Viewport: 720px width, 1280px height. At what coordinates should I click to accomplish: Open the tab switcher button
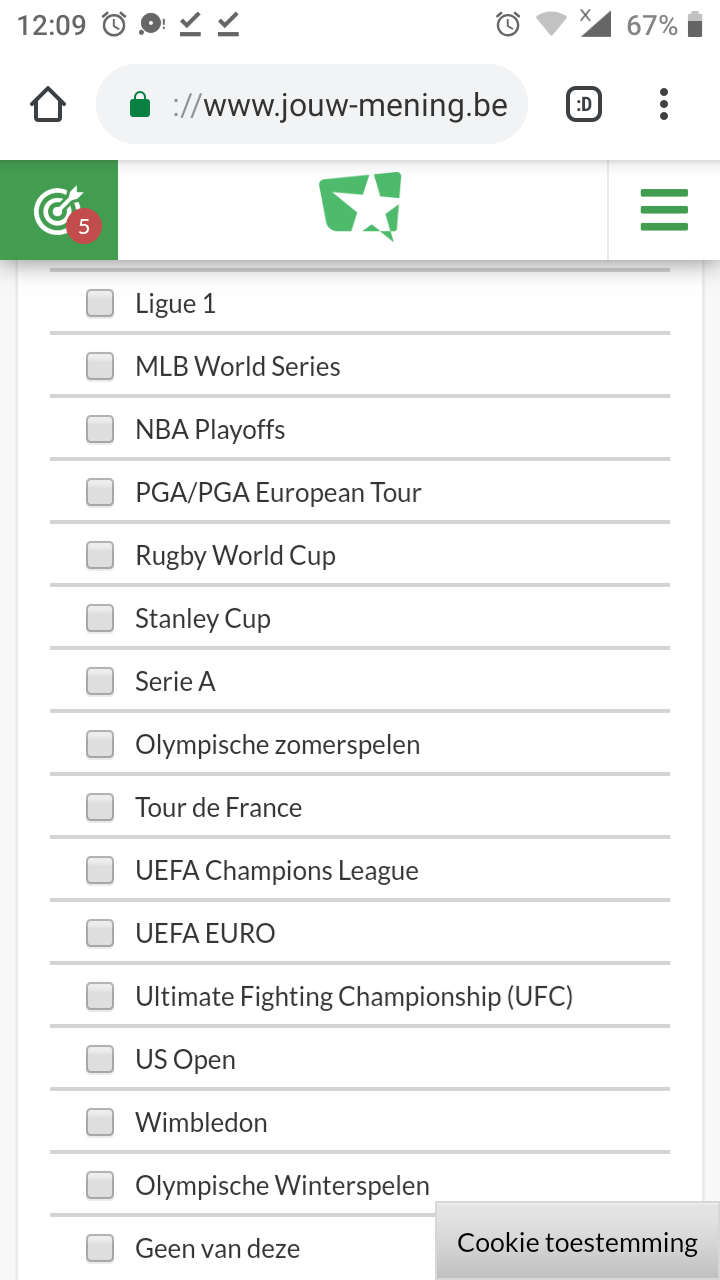(x=584, y=105)
